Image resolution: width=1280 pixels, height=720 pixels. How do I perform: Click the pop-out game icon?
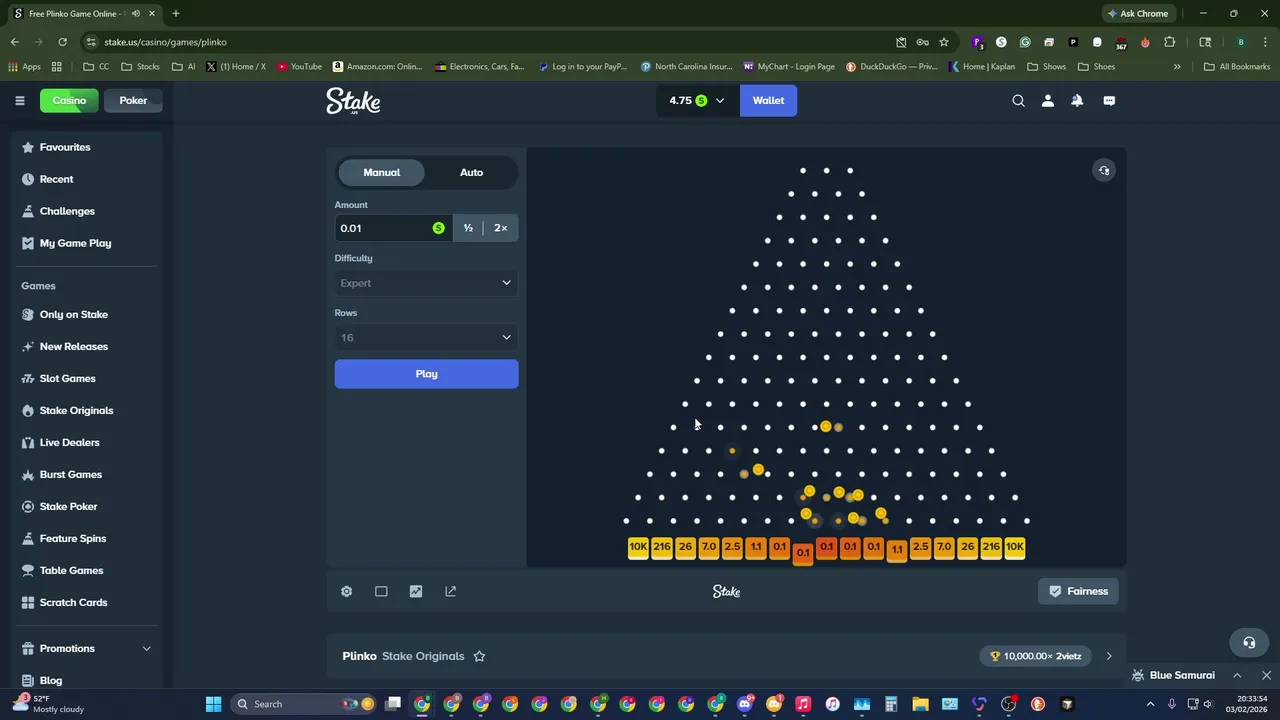click(450, 591)
